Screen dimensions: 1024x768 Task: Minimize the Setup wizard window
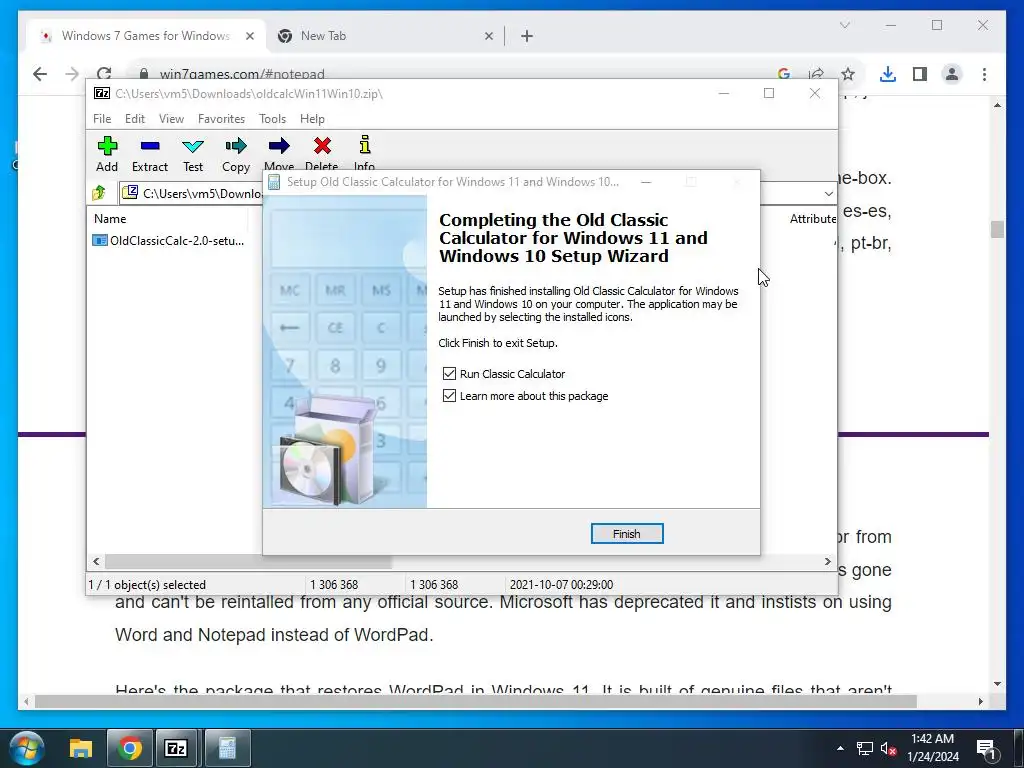coord(646,182)
